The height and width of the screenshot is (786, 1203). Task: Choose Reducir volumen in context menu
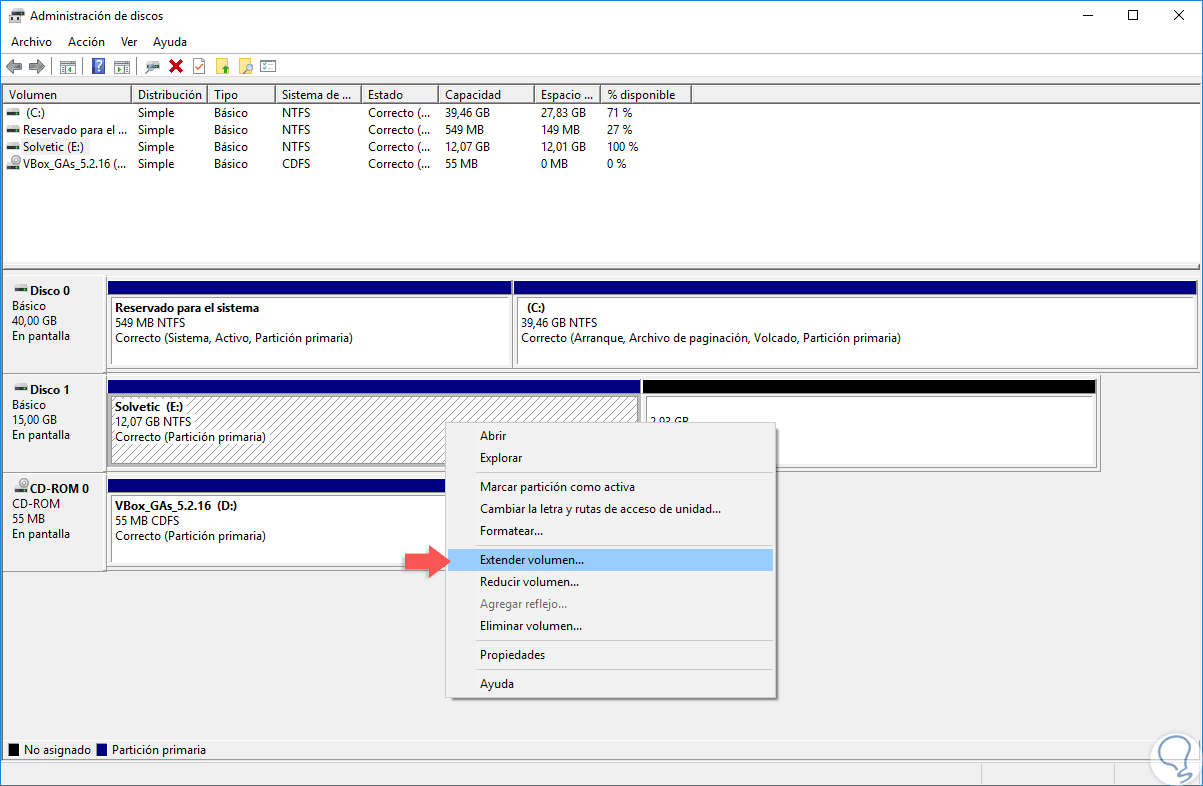click(529, 582)
